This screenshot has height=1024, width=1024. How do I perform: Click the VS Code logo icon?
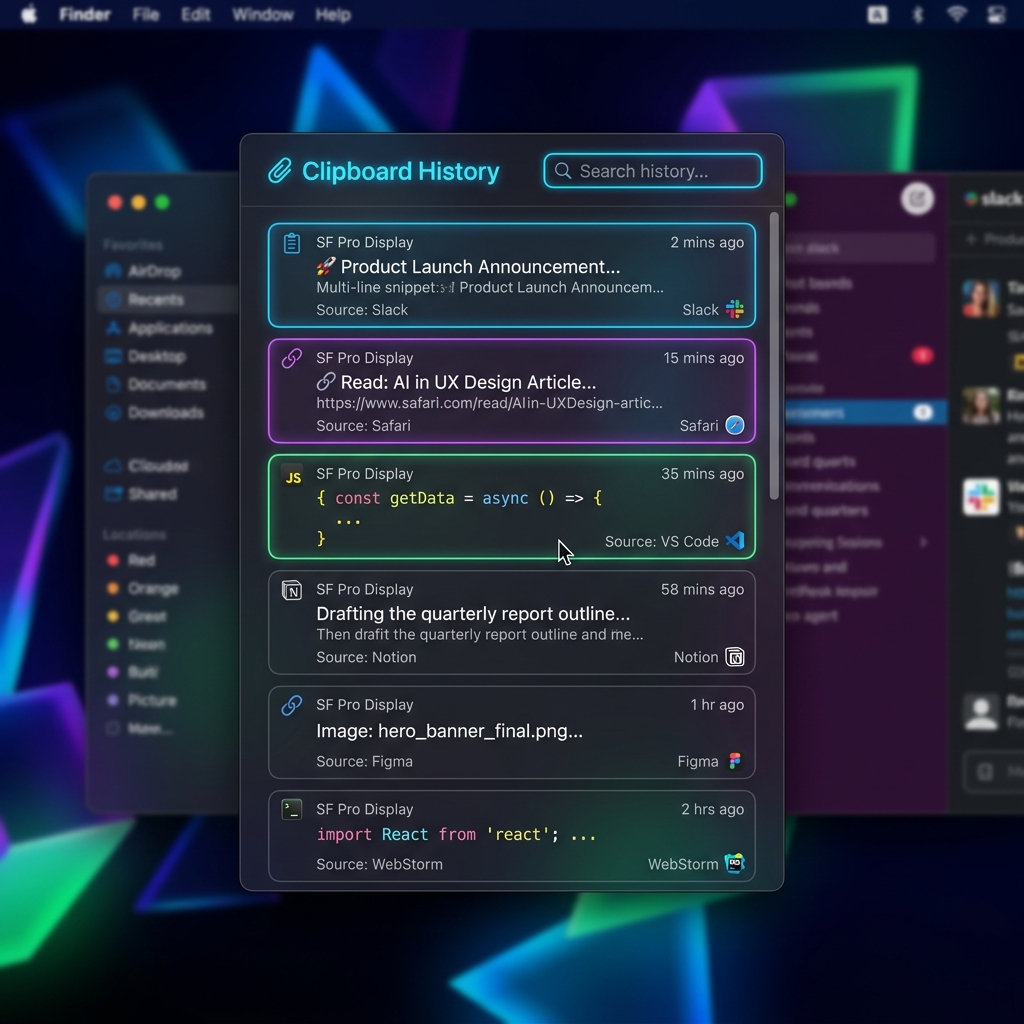tap(735, 540)
